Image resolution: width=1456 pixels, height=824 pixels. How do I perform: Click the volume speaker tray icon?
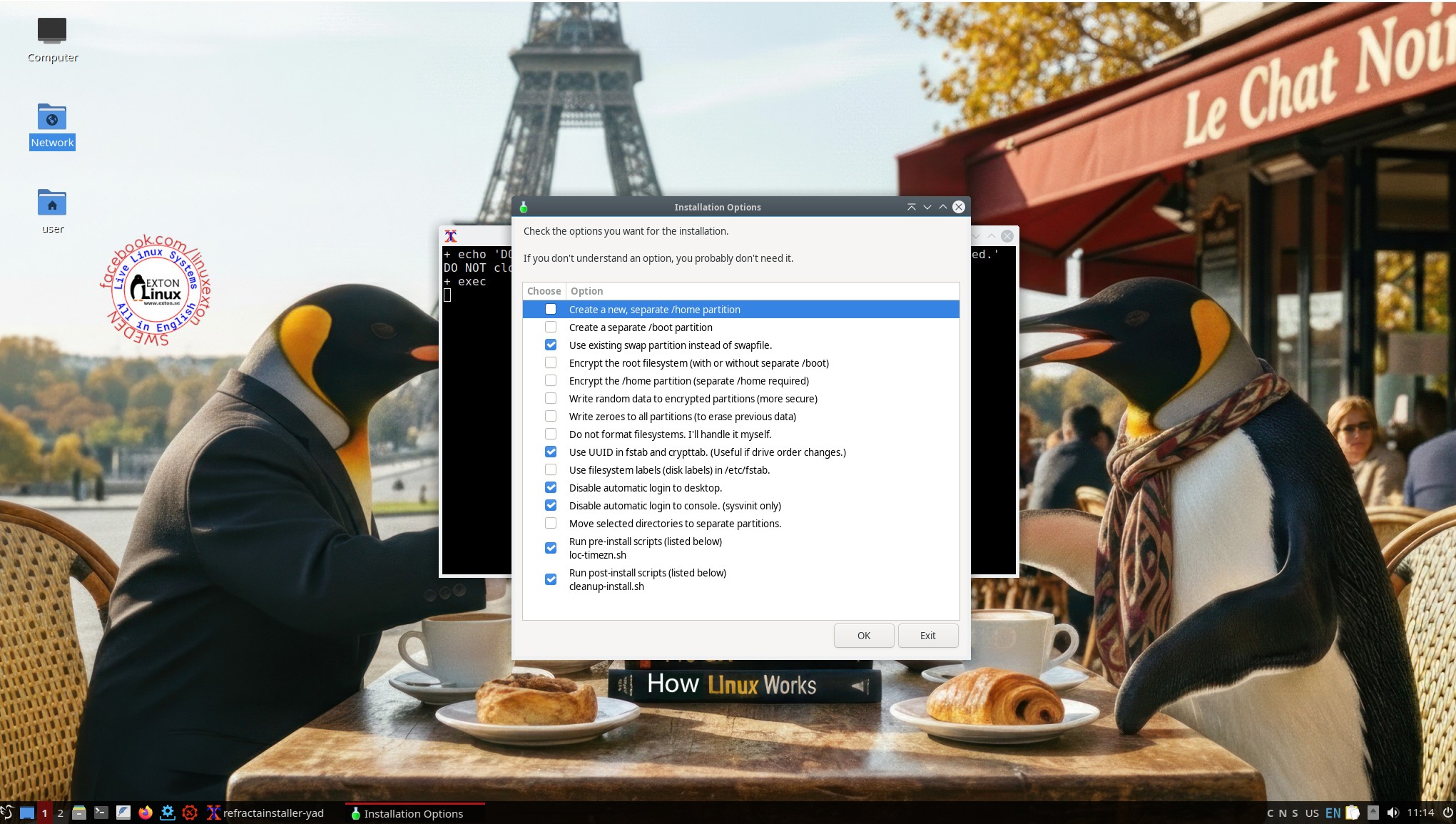[x=1393, y=813]
